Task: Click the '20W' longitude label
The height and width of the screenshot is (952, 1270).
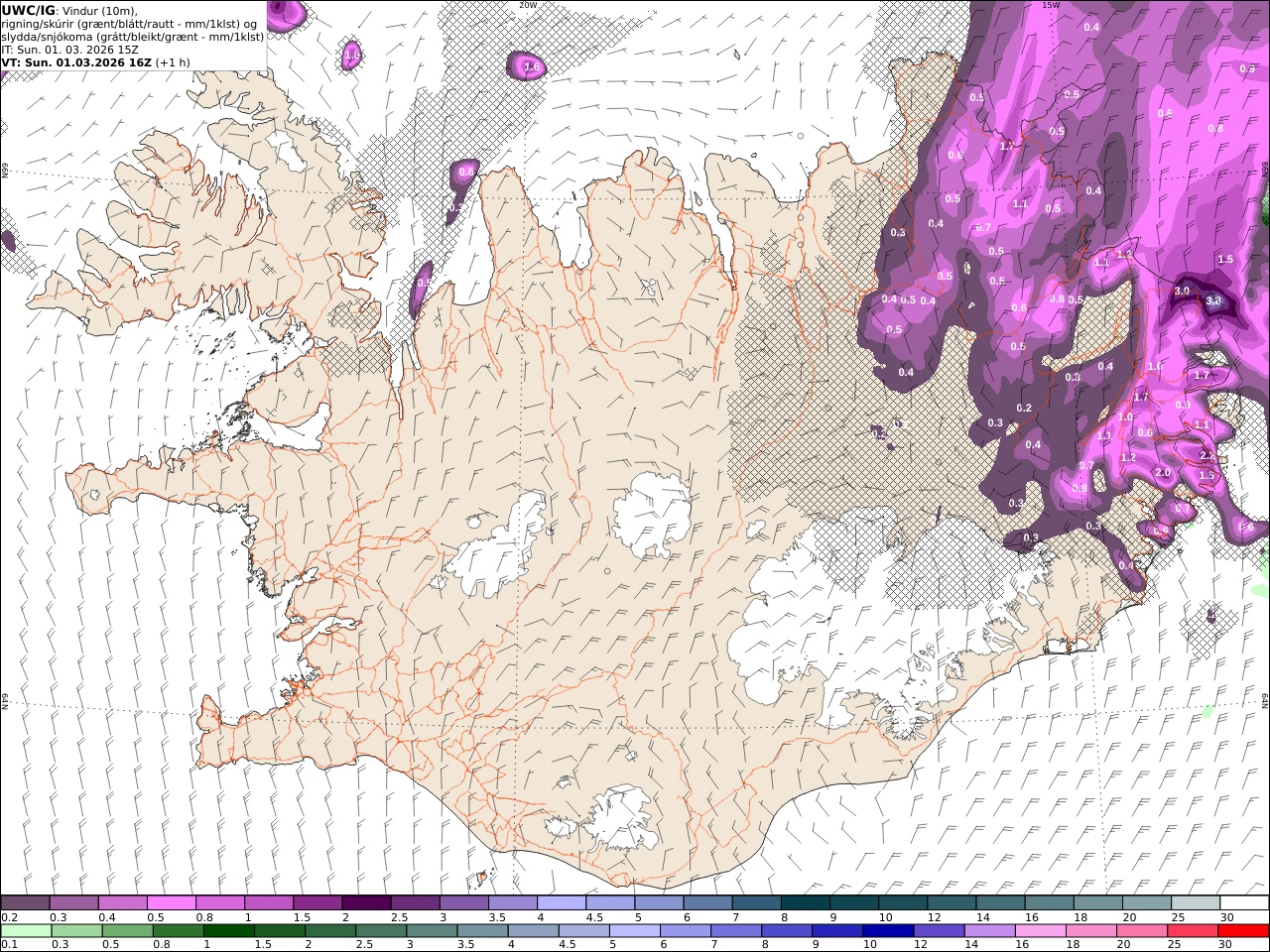Action: click(527, 5)
